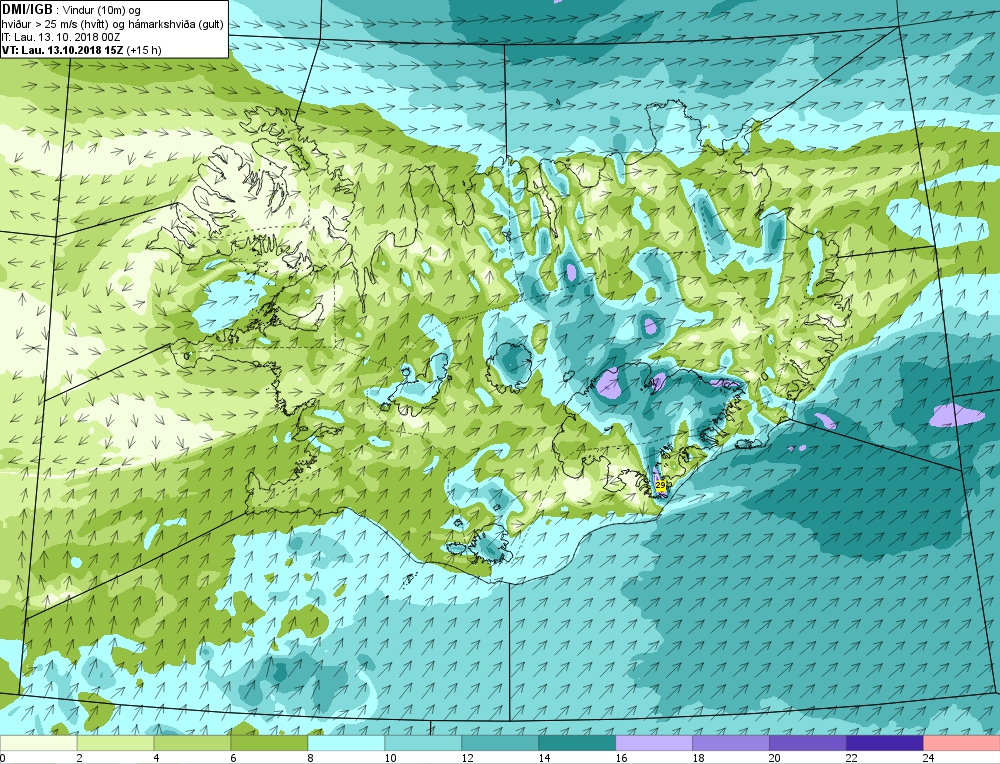This screenshot has width=1000, height=764.
Task: Click the 22–24 m/s dark indigo swatch
Action: [x=885, y=743]
